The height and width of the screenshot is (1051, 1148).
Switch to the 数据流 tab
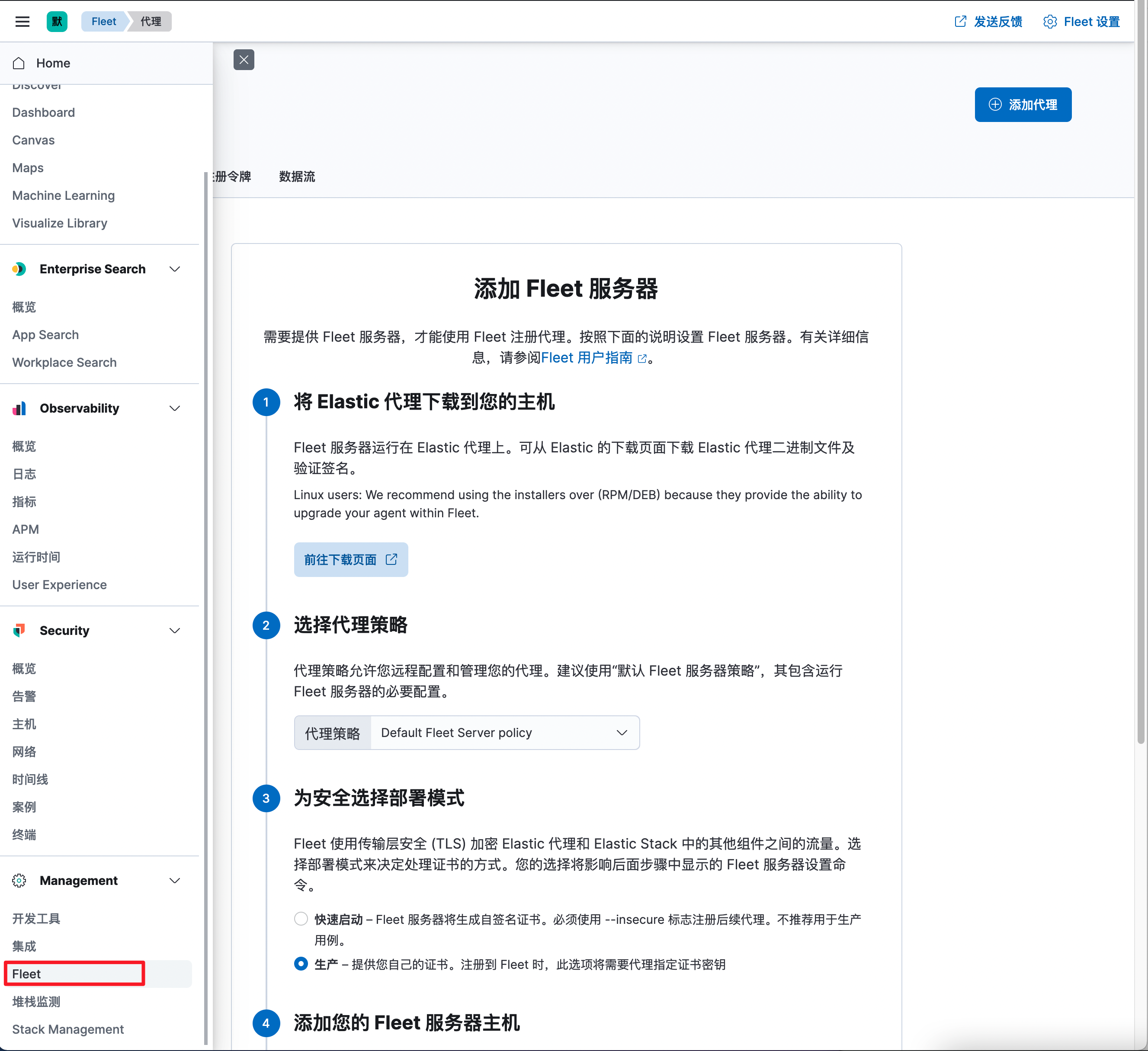(x=297, y=176)
